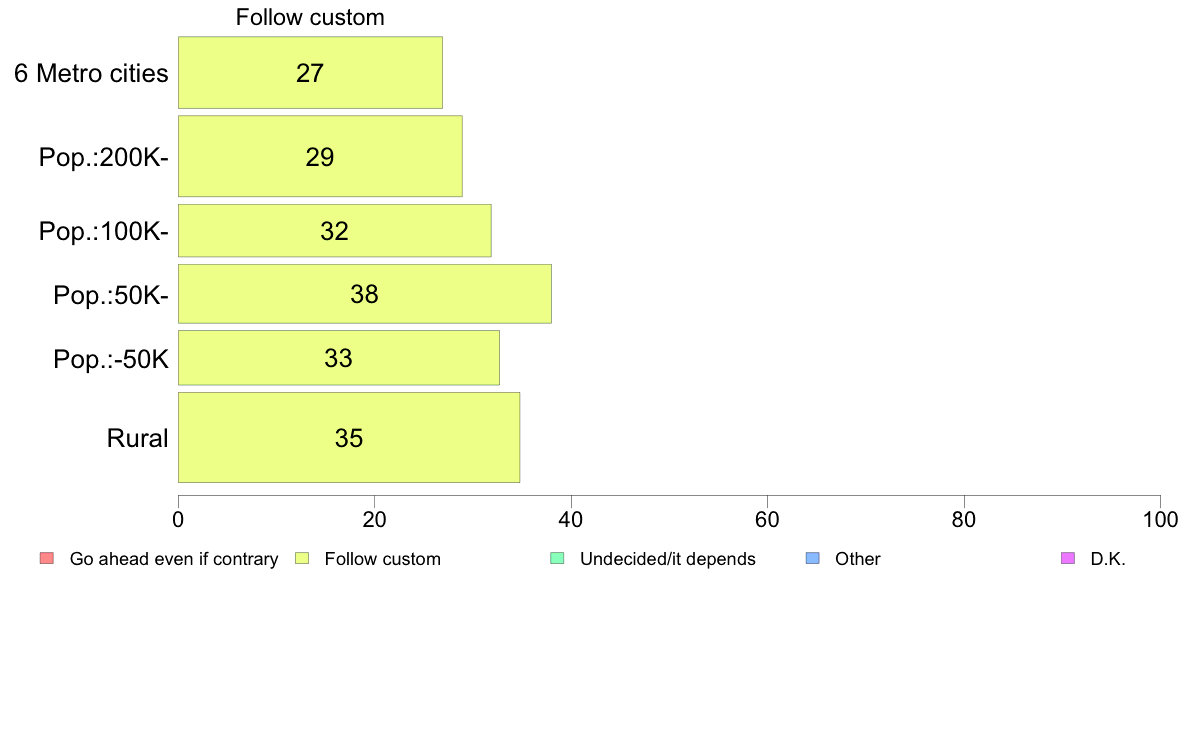Click the 'Pop.:100K-' bar showing 32
This screenshot has height=736, width=1188.
click(334, 231)
